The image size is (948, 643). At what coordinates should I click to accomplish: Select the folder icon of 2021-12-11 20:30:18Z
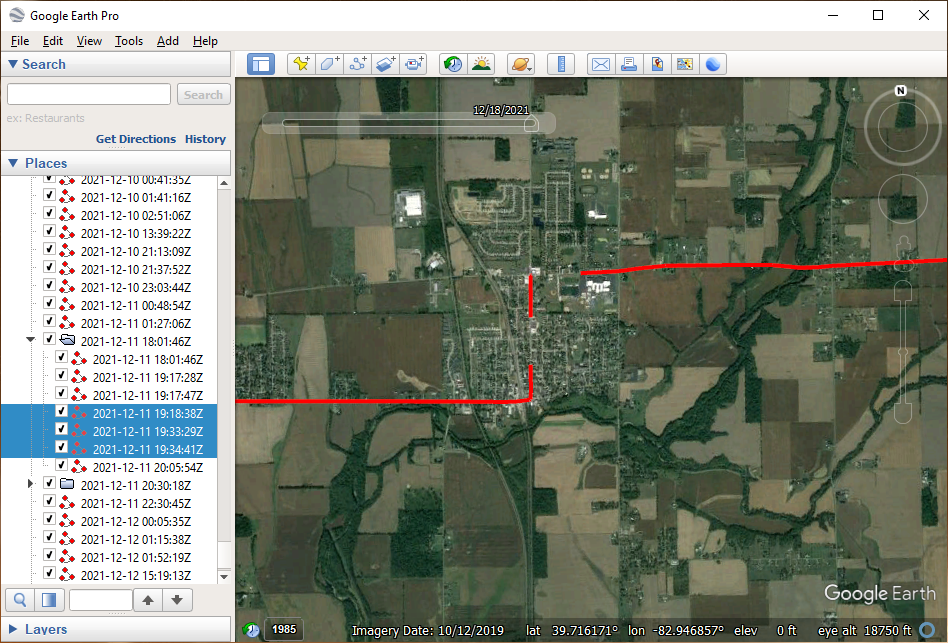[67, 484]
